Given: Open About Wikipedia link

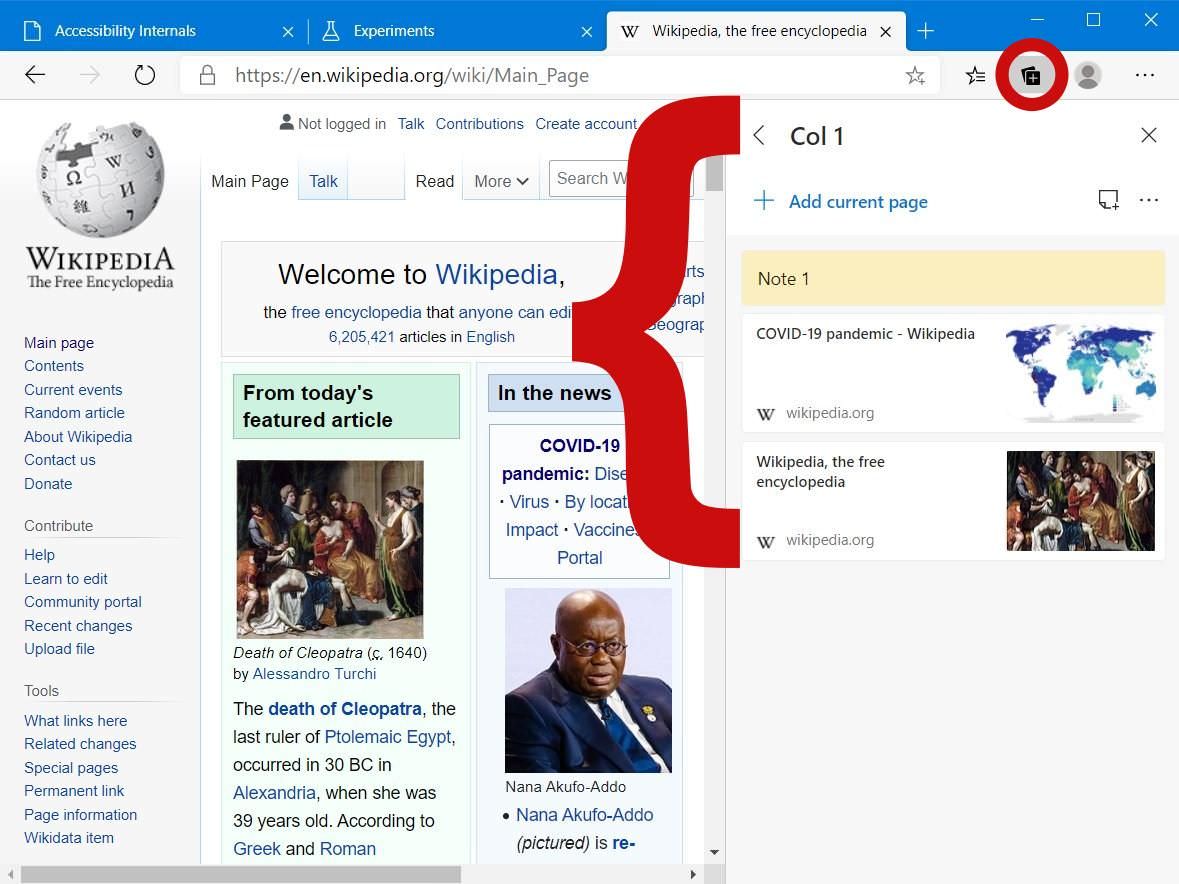Looking at the screenshot, I should 77,437.
